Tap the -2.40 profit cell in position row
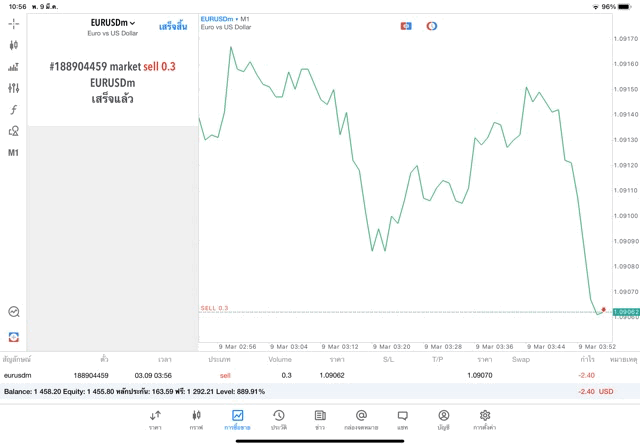Image resolution: width=640 pixels, height=447 pixels. coord(587,375)
